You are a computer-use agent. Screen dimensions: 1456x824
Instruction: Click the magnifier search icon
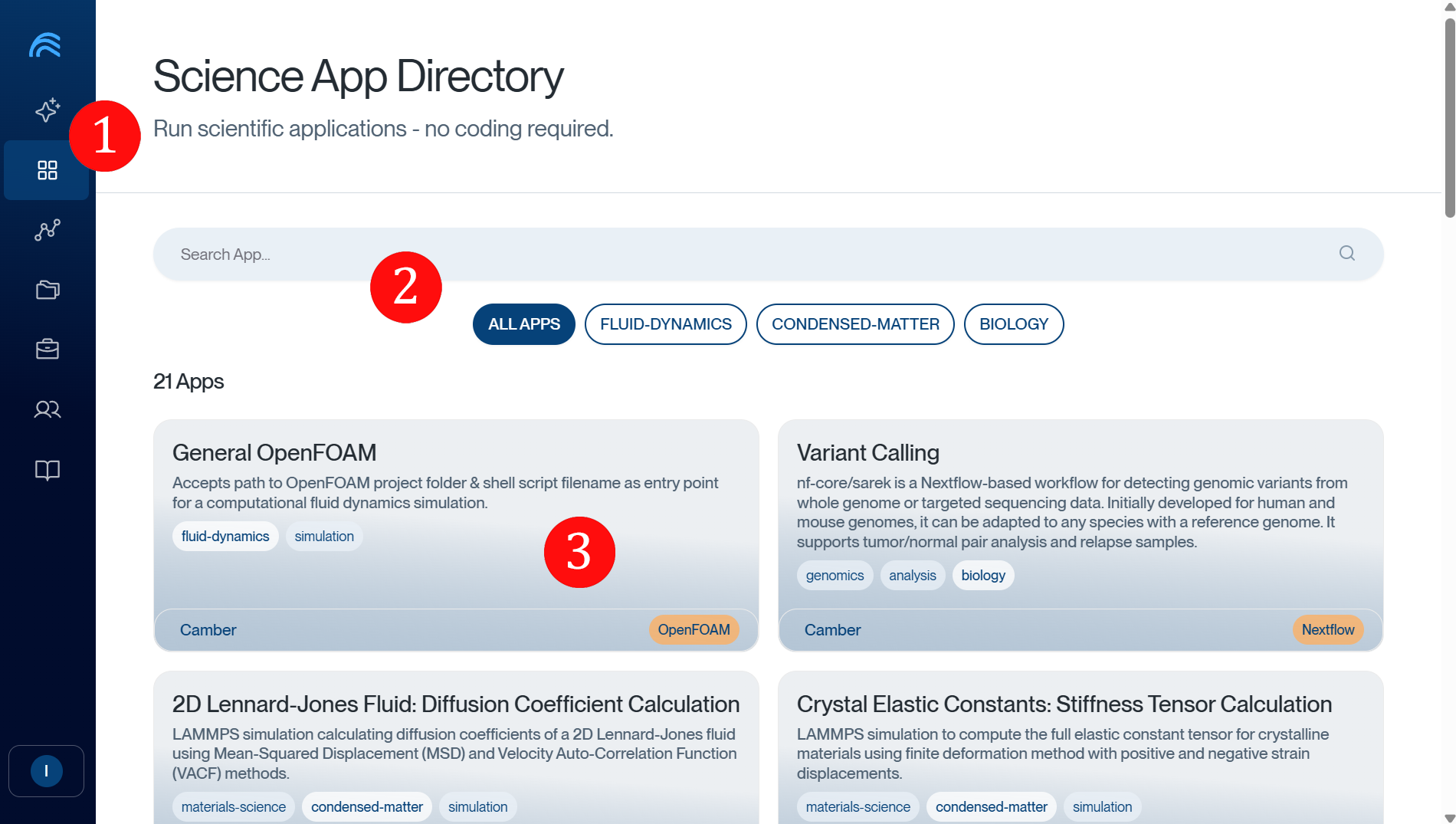1346,254
